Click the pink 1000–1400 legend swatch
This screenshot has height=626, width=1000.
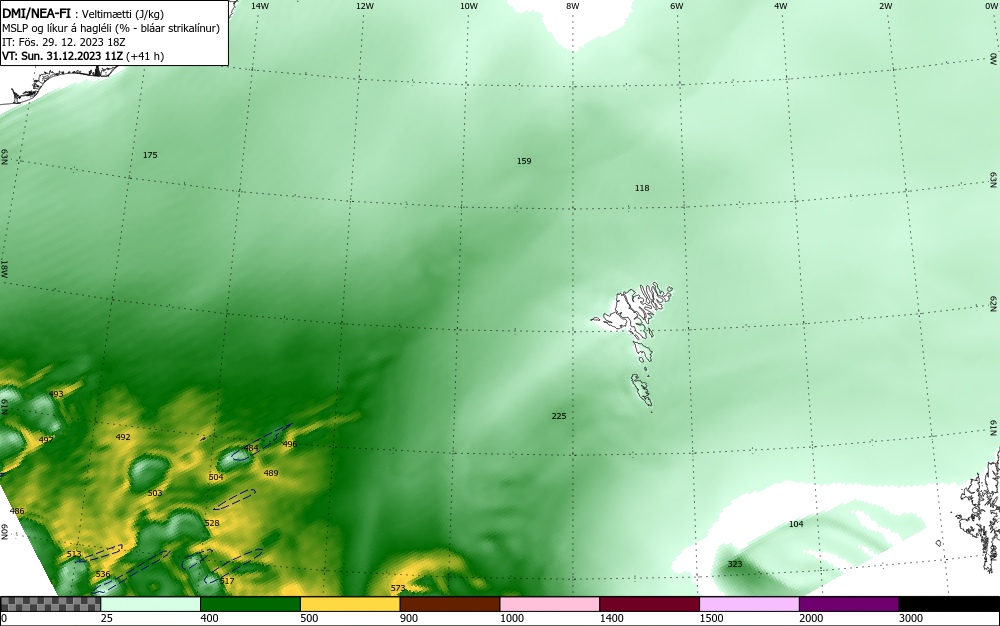(x=550, y=604)
